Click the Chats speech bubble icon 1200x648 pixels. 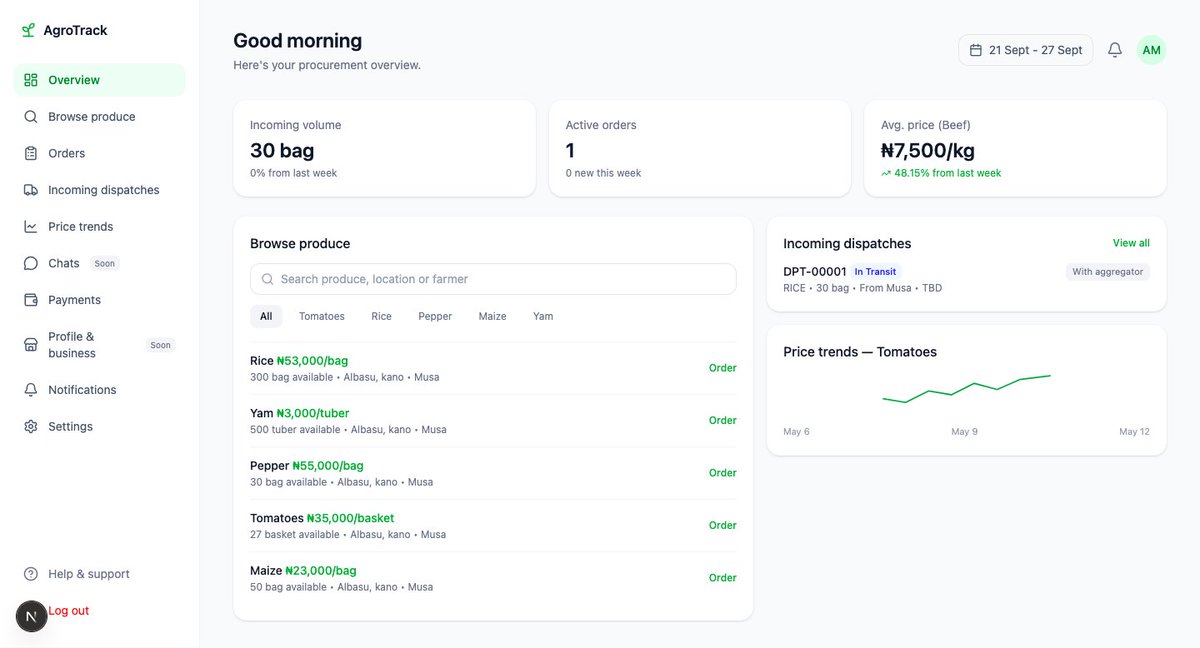pyautogui.click(x=31, y=263)
